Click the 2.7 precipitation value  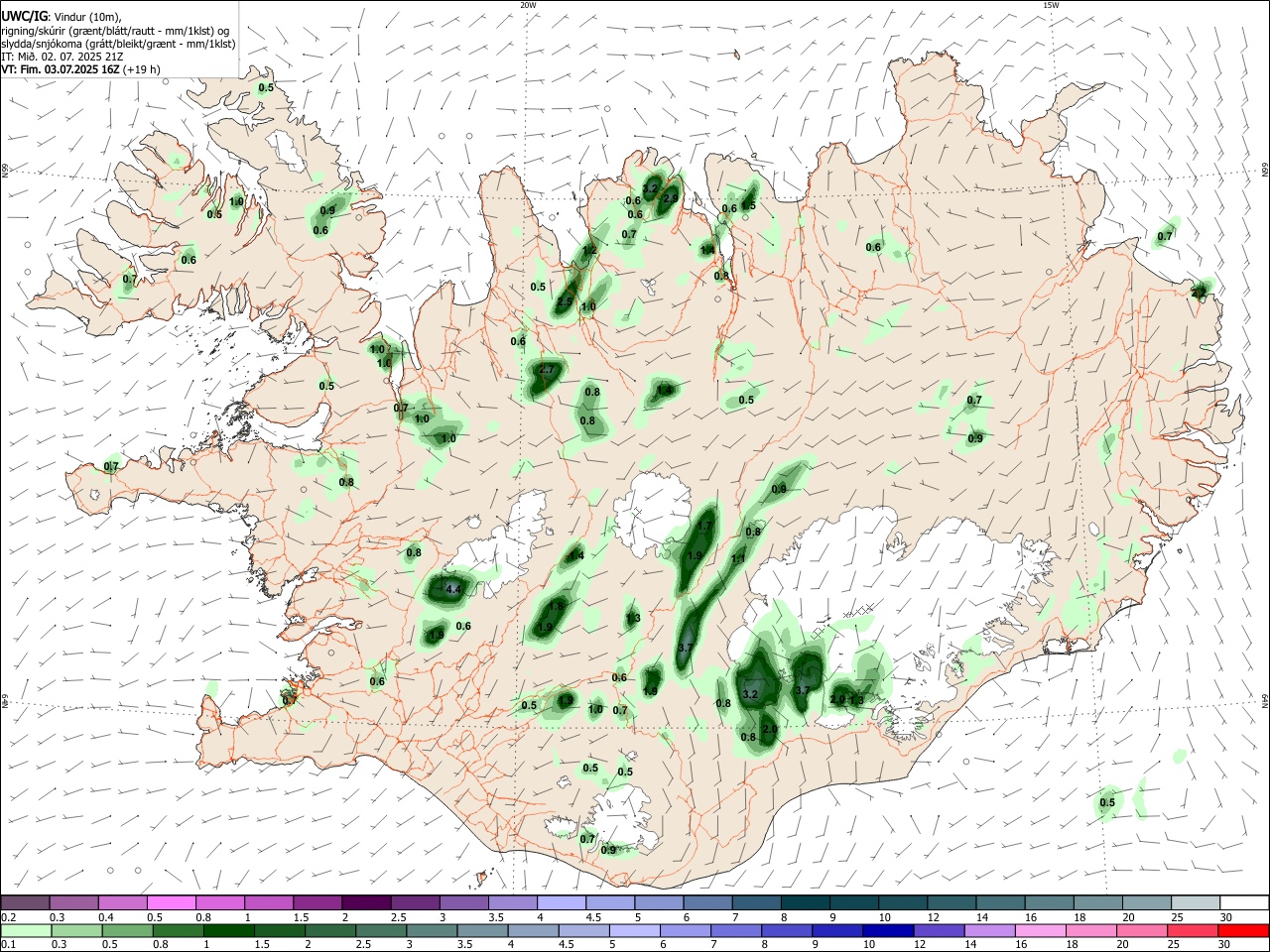coord(546,369)
